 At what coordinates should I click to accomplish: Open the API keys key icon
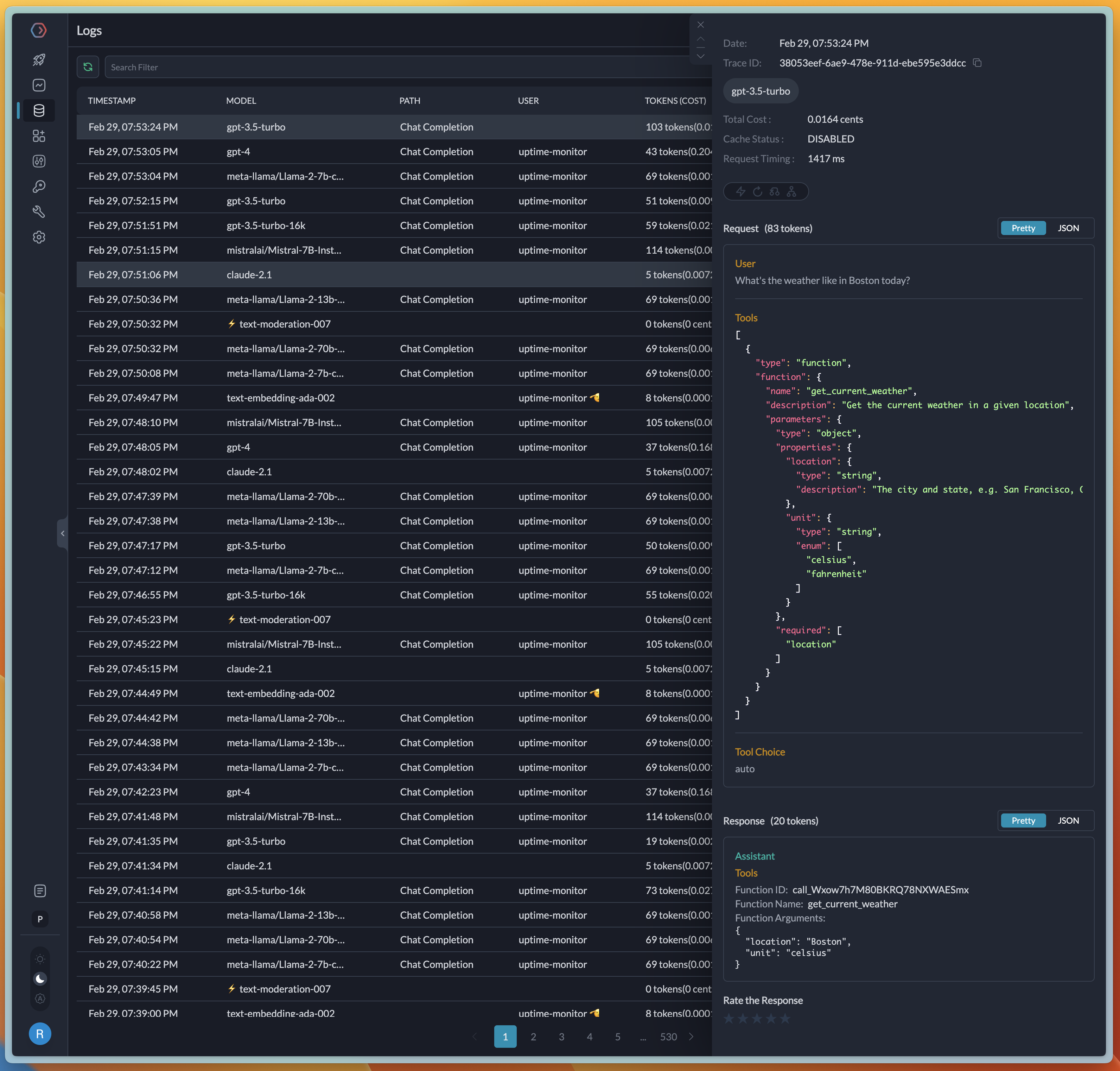39,186
